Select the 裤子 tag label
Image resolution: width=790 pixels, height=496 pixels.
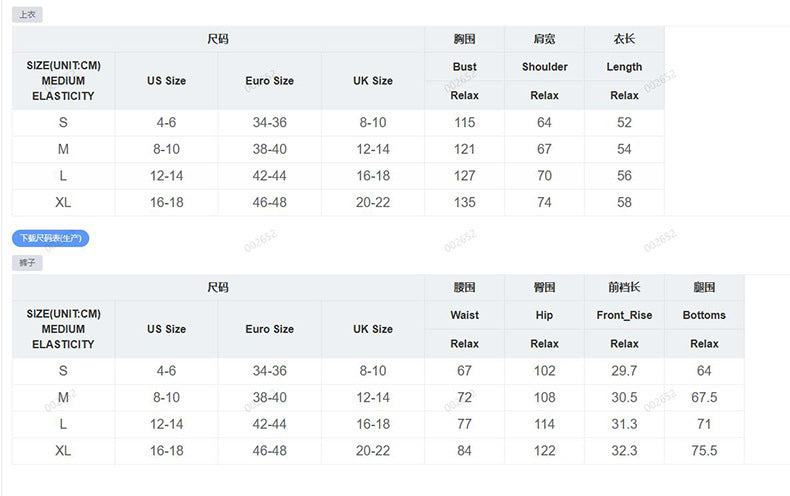[x=27, y=263]
